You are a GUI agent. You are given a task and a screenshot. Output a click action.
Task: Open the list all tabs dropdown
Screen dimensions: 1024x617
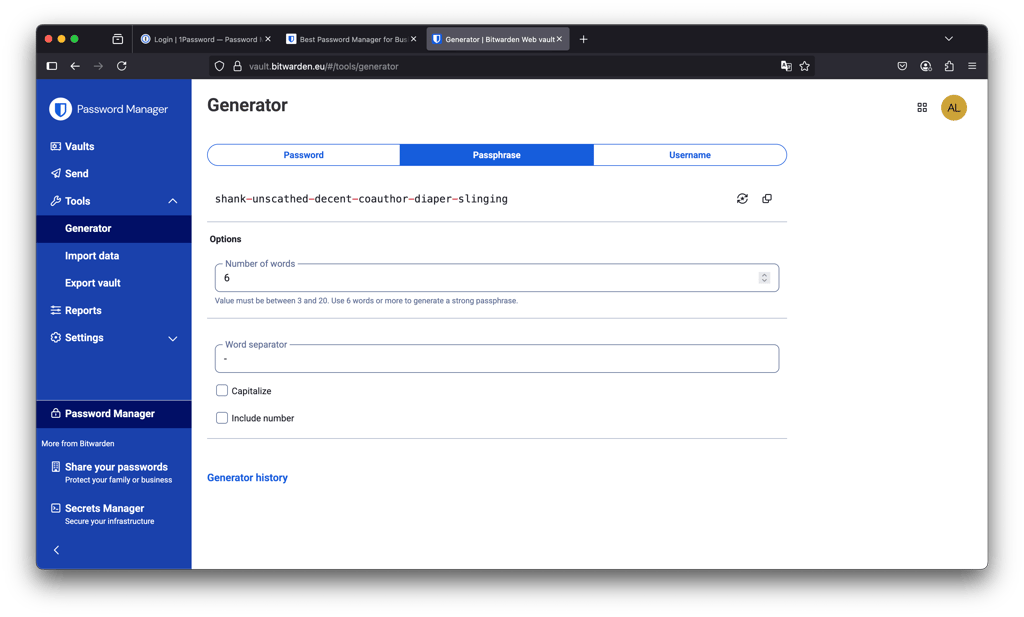point(948,39)
